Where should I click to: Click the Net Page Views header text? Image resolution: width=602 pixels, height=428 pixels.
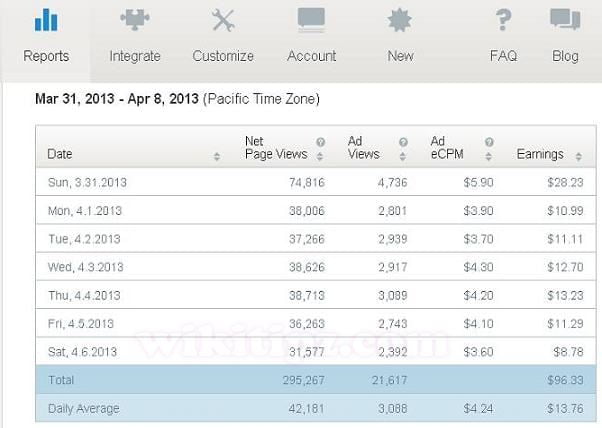click(276, 147)
